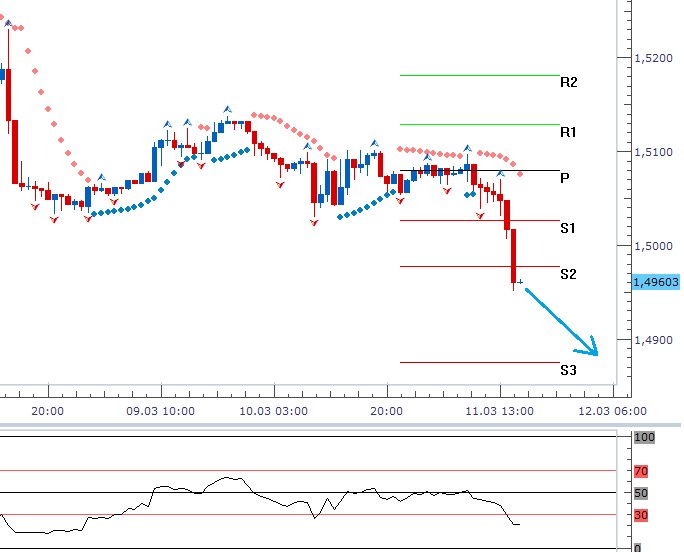Viewport: 684px width, 552px height.
Task: Click the 10.03 03:00 time axis label
Action: pyautogui.click(x=273, y=410)
